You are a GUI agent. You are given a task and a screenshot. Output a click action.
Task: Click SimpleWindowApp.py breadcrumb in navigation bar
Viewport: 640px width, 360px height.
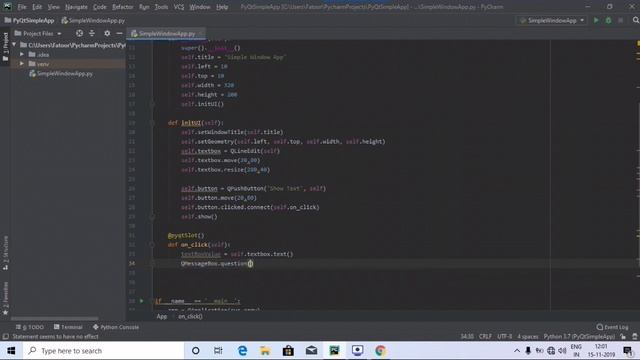coord(93,20)
